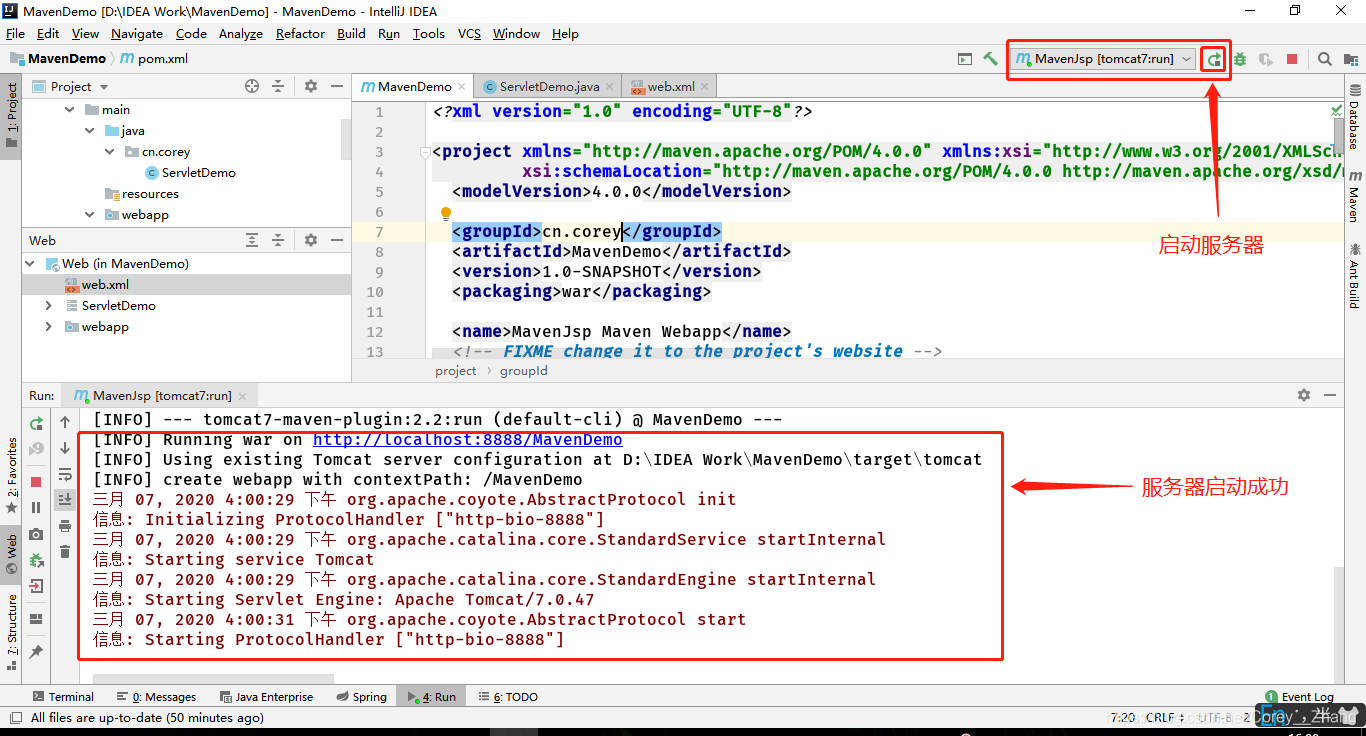
Task: Open the Refactor menu
Action: click(300, 33)
